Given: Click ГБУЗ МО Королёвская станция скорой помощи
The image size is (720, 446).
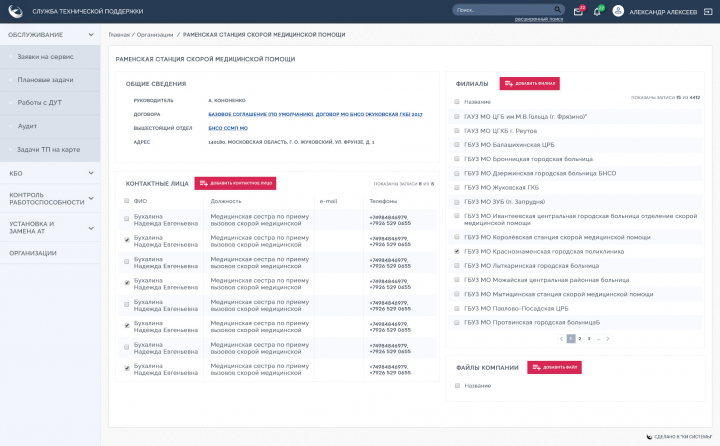Looking at the screenshot, I should (576, 237).
